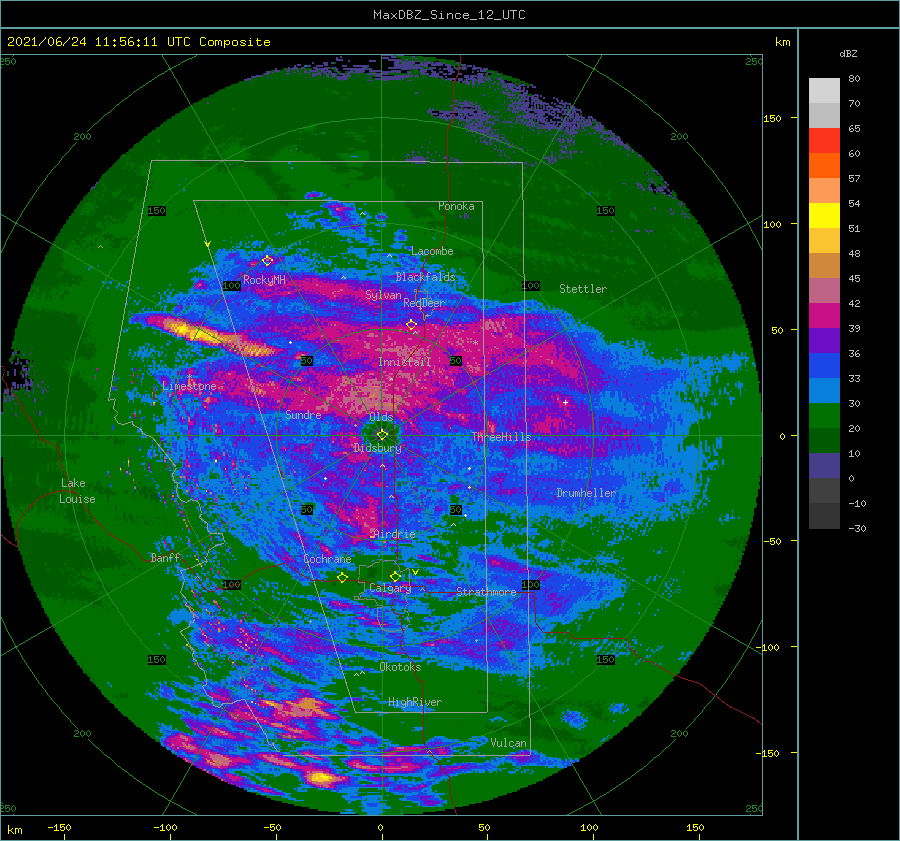Click the yellow diamond marker near Cochrane
Screen dimensions: 900x841
coord(343,577)
